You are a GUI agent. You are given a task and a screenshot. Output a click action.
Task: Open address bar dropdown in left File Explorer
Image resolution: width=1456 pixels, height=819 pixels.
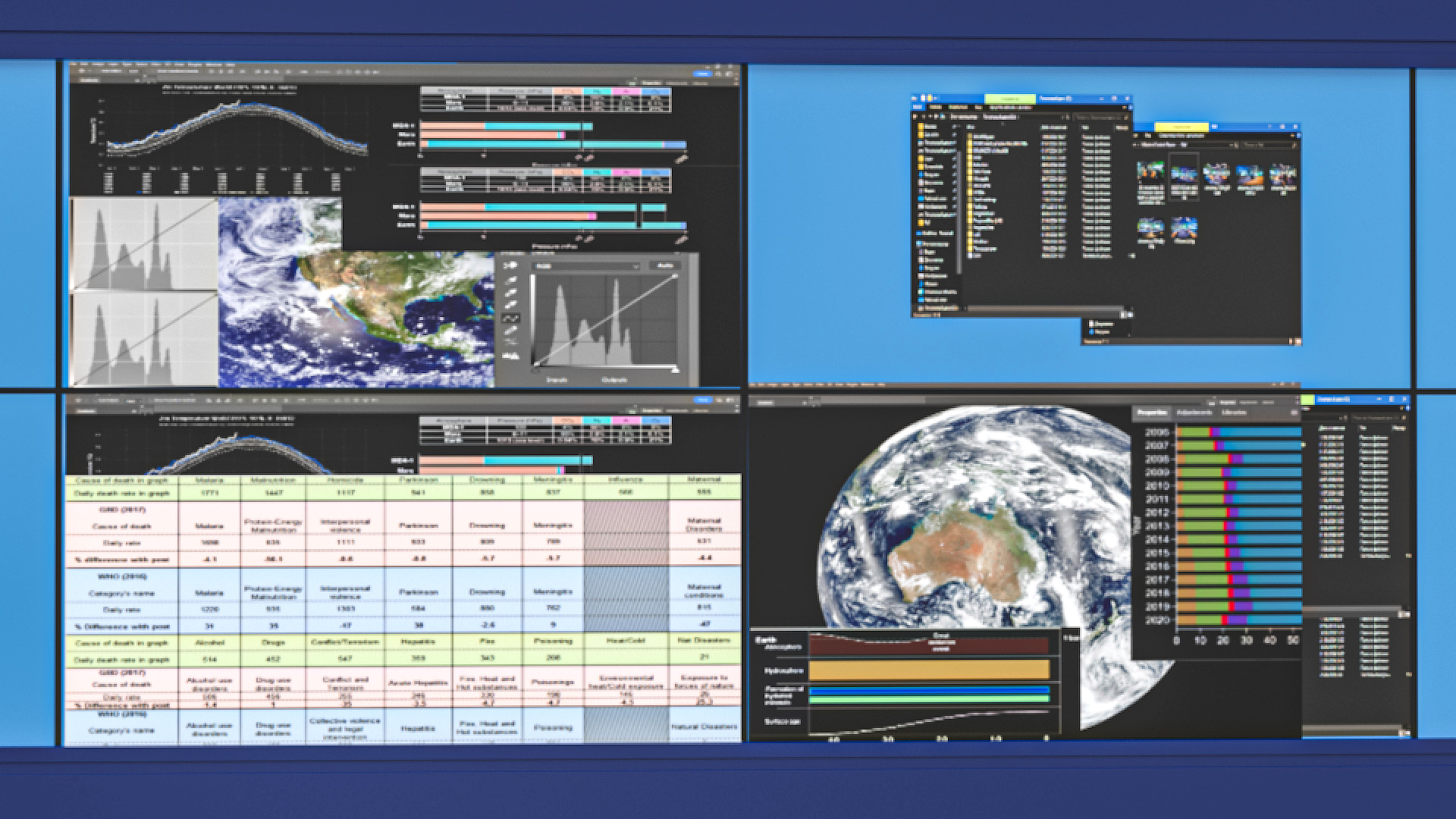(x=1062, y=118)
